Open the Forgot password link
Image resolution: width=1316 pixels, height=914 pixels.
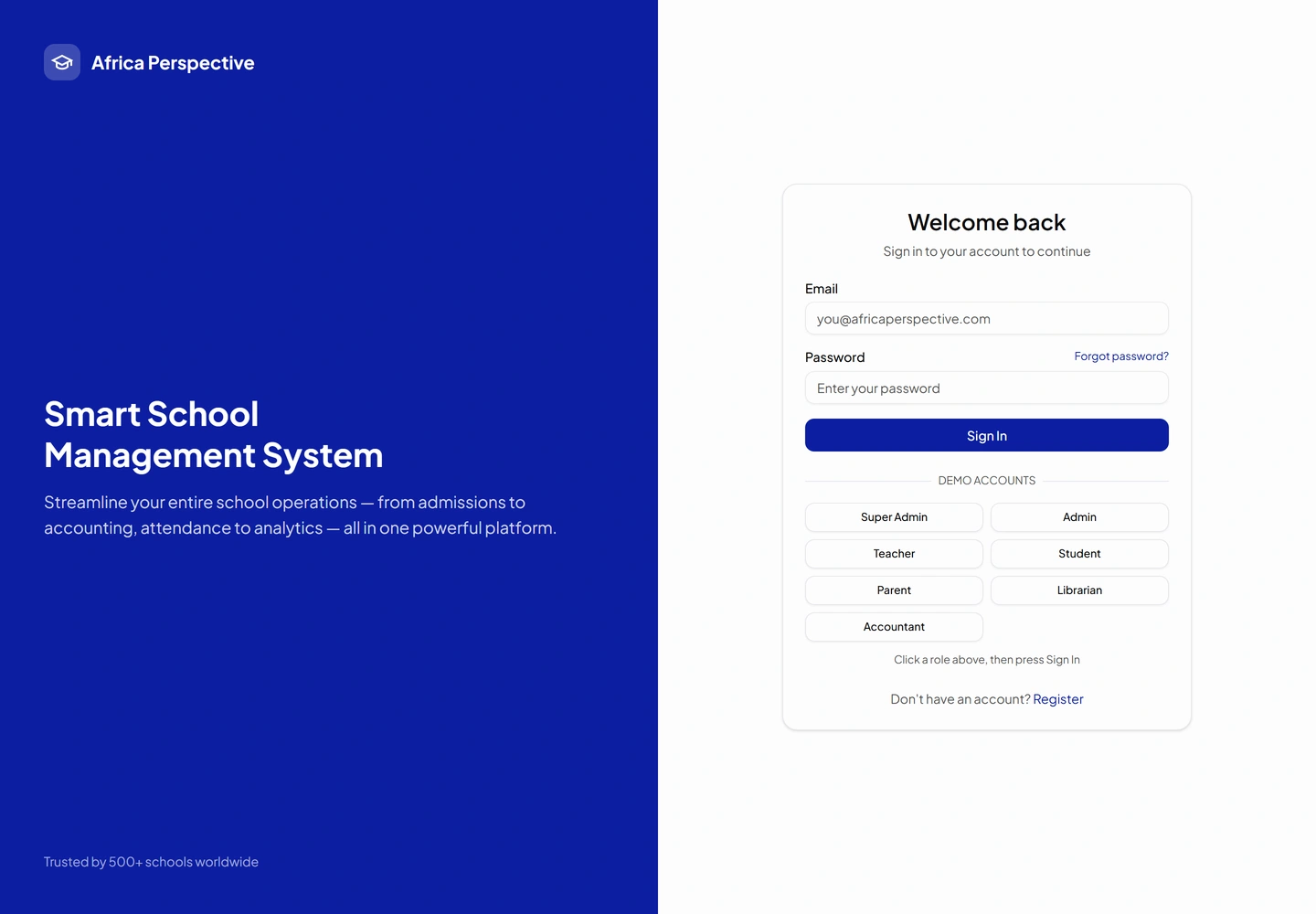[1121, 356]
